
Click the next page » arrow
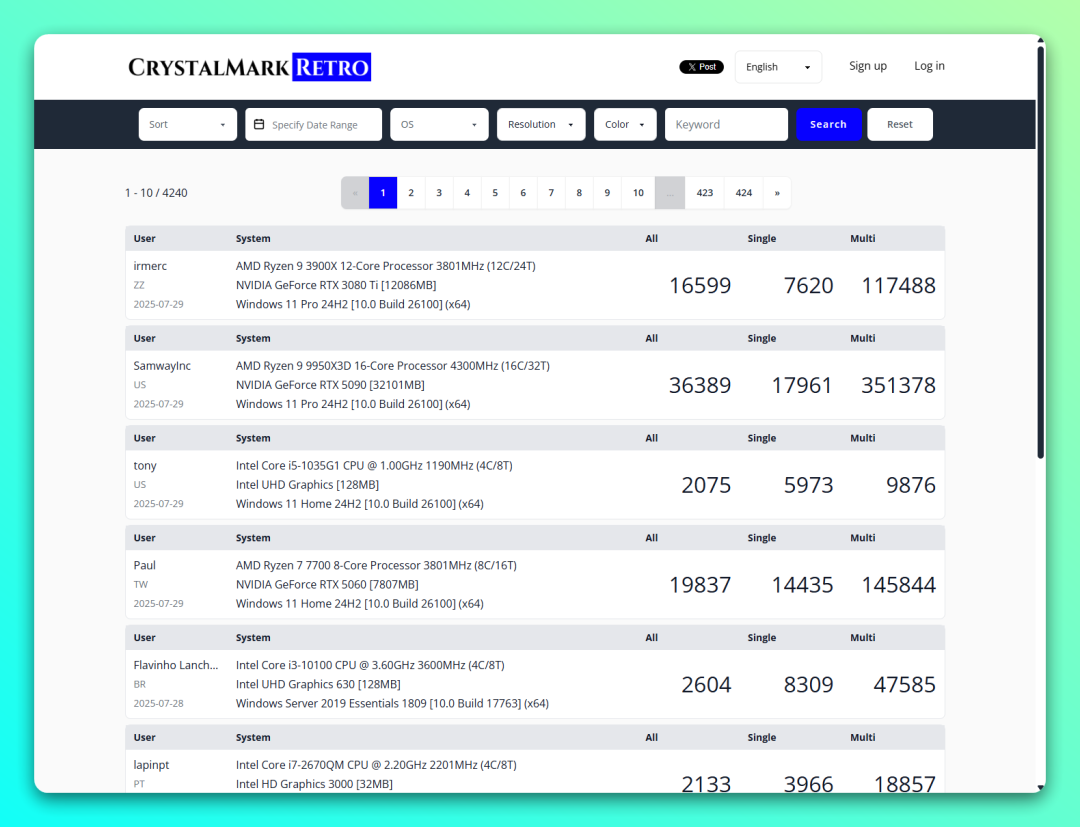pyautogui.click(x=777, y=193)
